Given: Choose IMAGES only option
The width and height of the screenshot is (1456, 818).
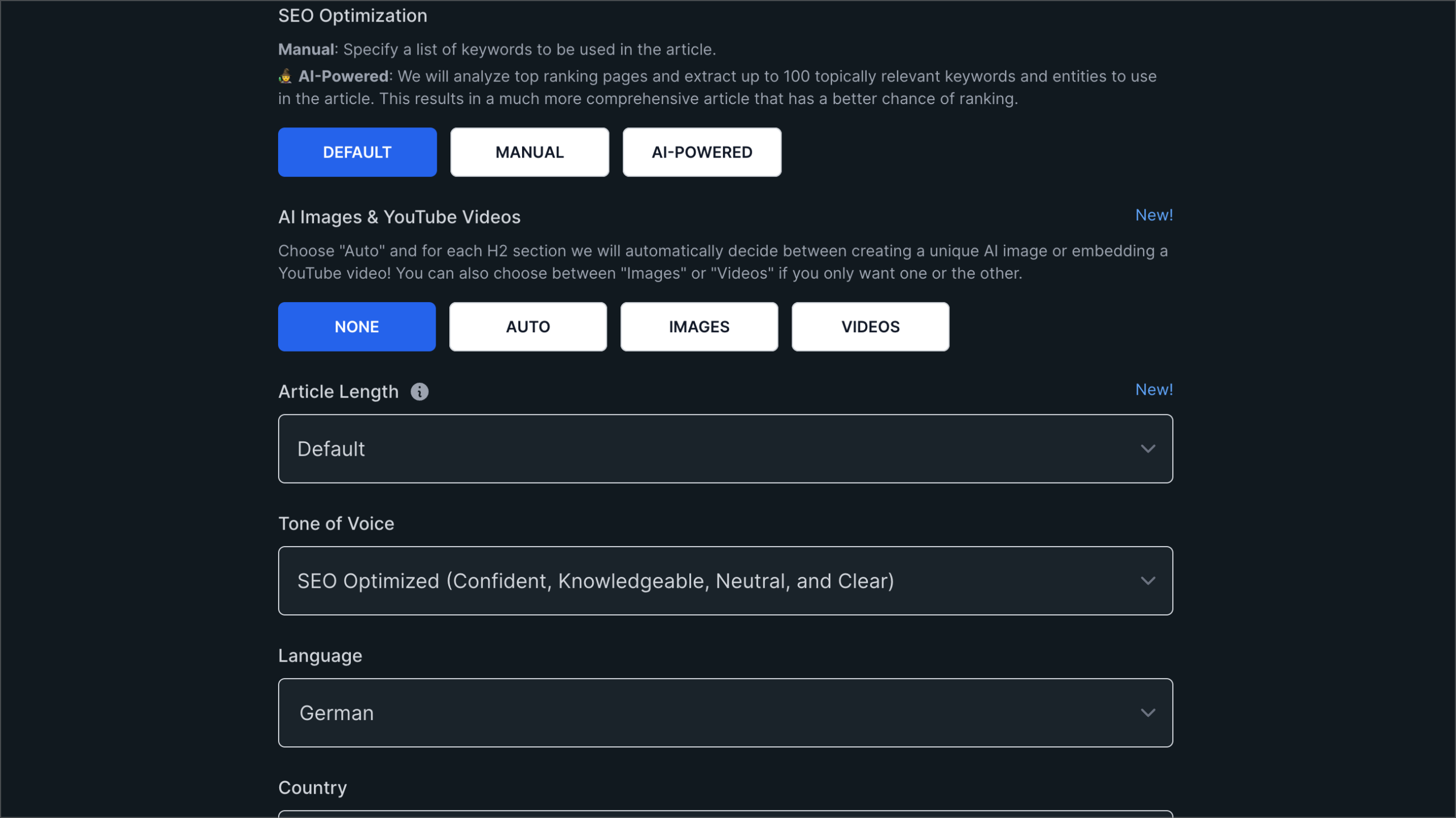Looking at the screenshot, I should (699, 327).
